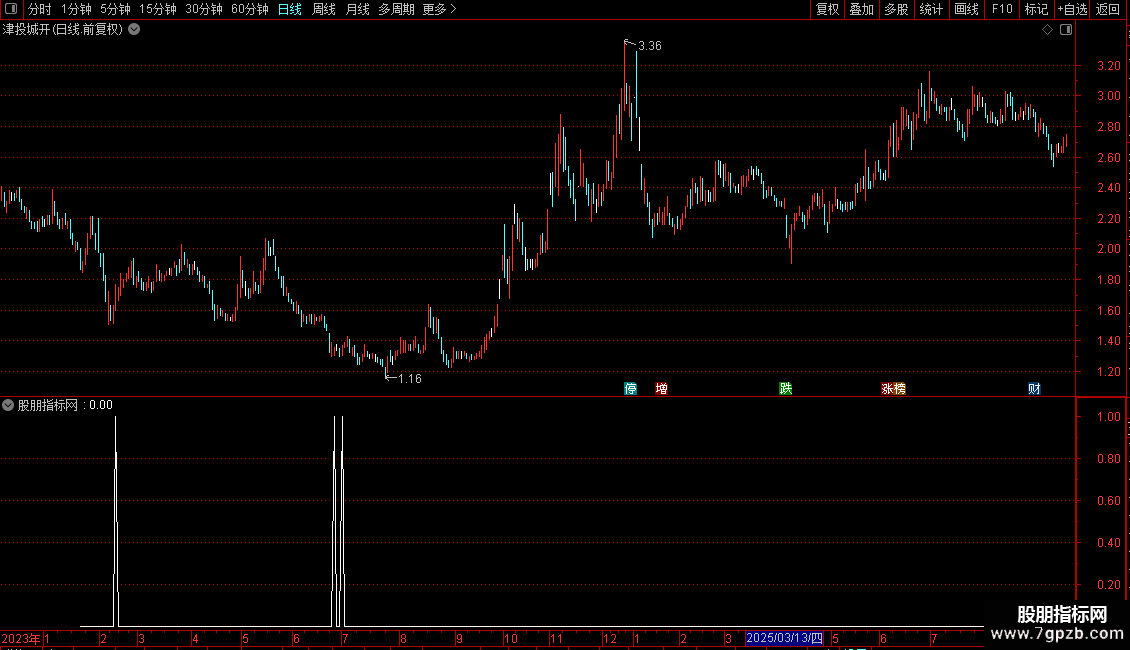This screenshot has width=1130, height=650.
Task: Open the 多股 multi-stock view
Action: (896, 9)
